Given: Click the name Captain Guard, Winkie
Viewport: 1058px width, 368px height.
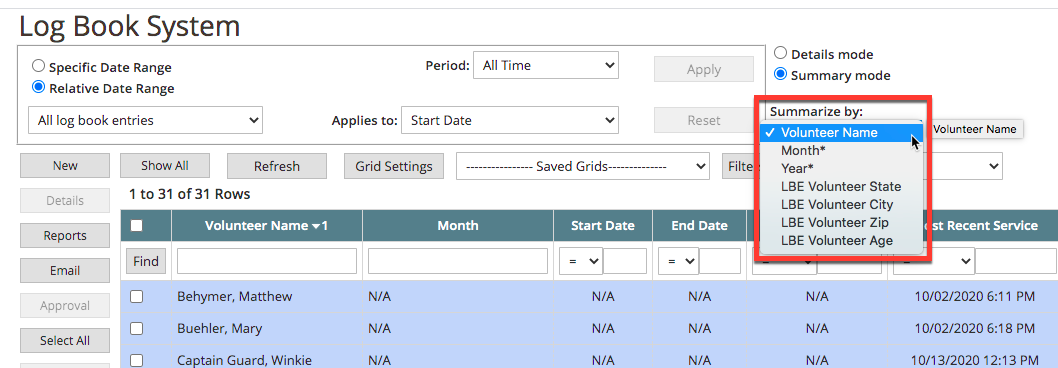Looking at the screenshot, I should click(244, 361).
